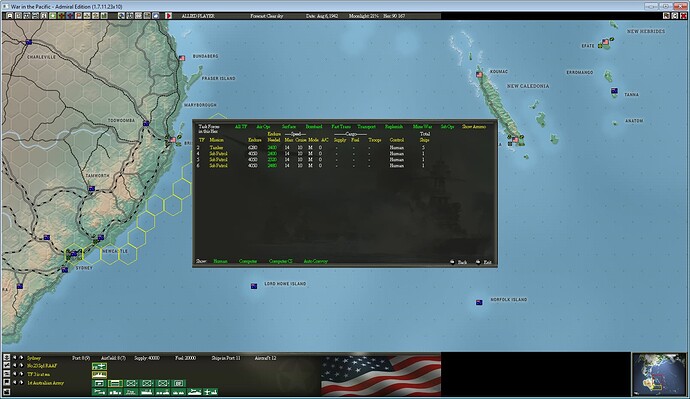690x399 pixels.
Task: Click the Show Ammo option
Action: (473, 127)
